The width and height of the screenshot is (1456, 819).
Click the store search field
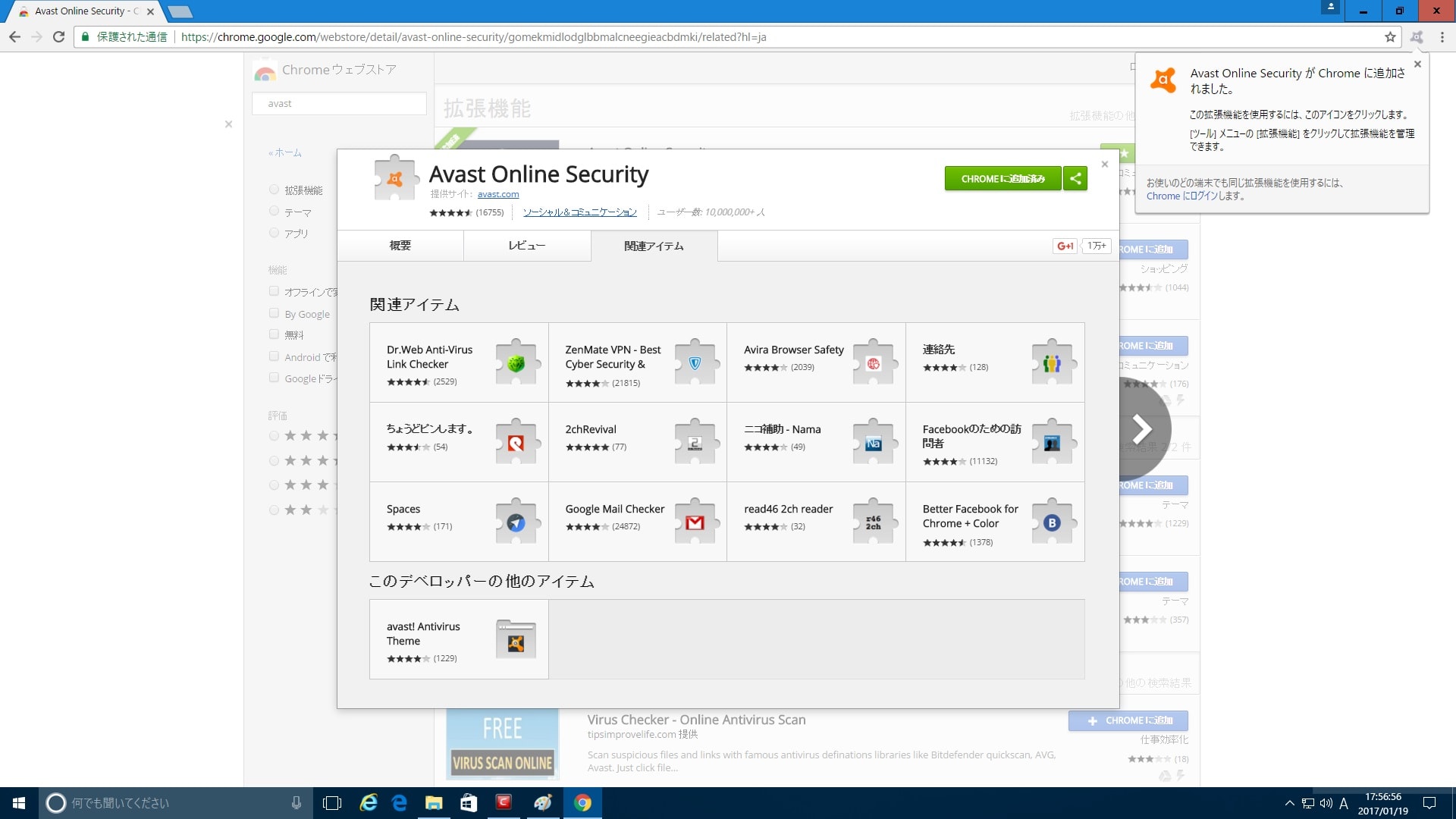click(339, 103)
